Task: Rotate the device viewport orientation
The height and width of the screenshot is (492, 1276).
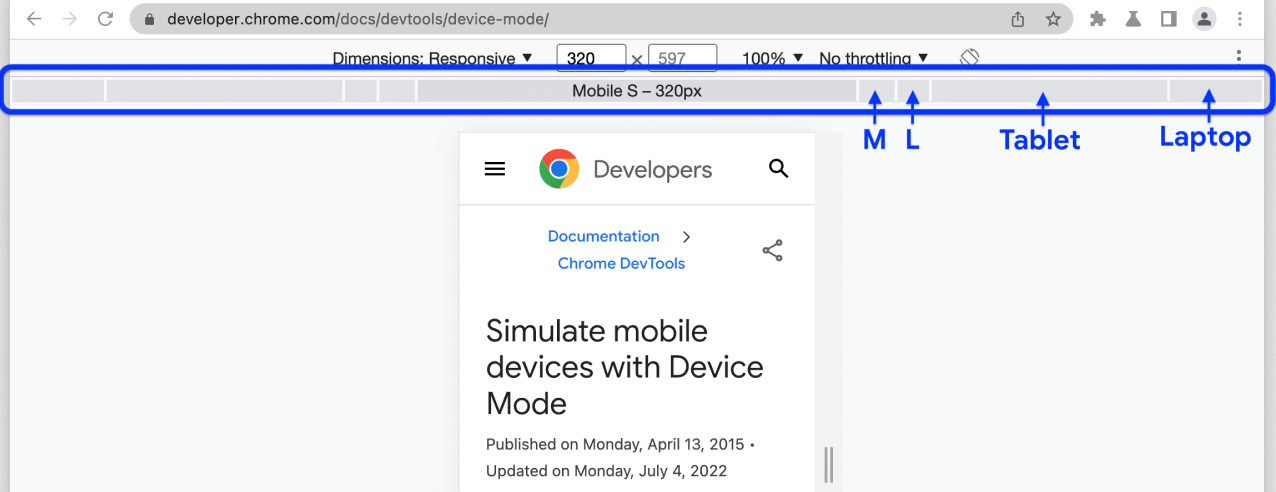Action: tap(968, 58)
